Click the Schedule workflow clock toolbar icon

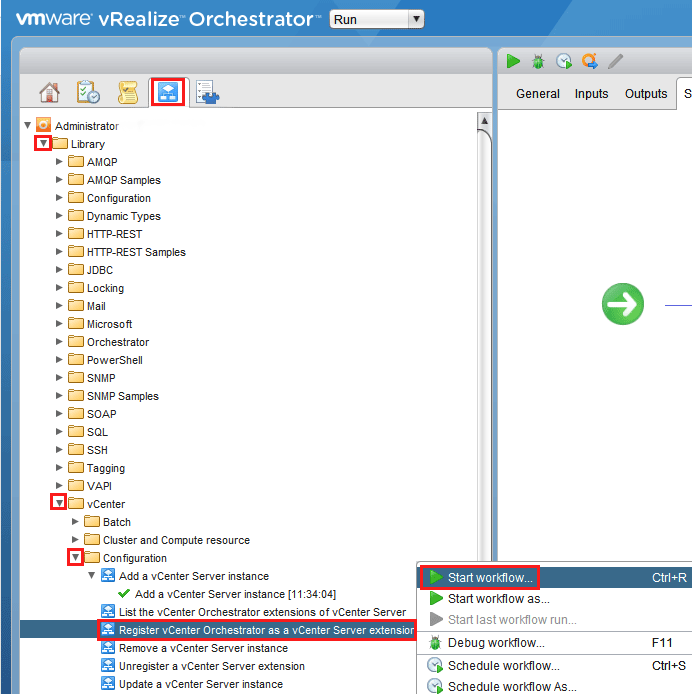click(564, 61)
